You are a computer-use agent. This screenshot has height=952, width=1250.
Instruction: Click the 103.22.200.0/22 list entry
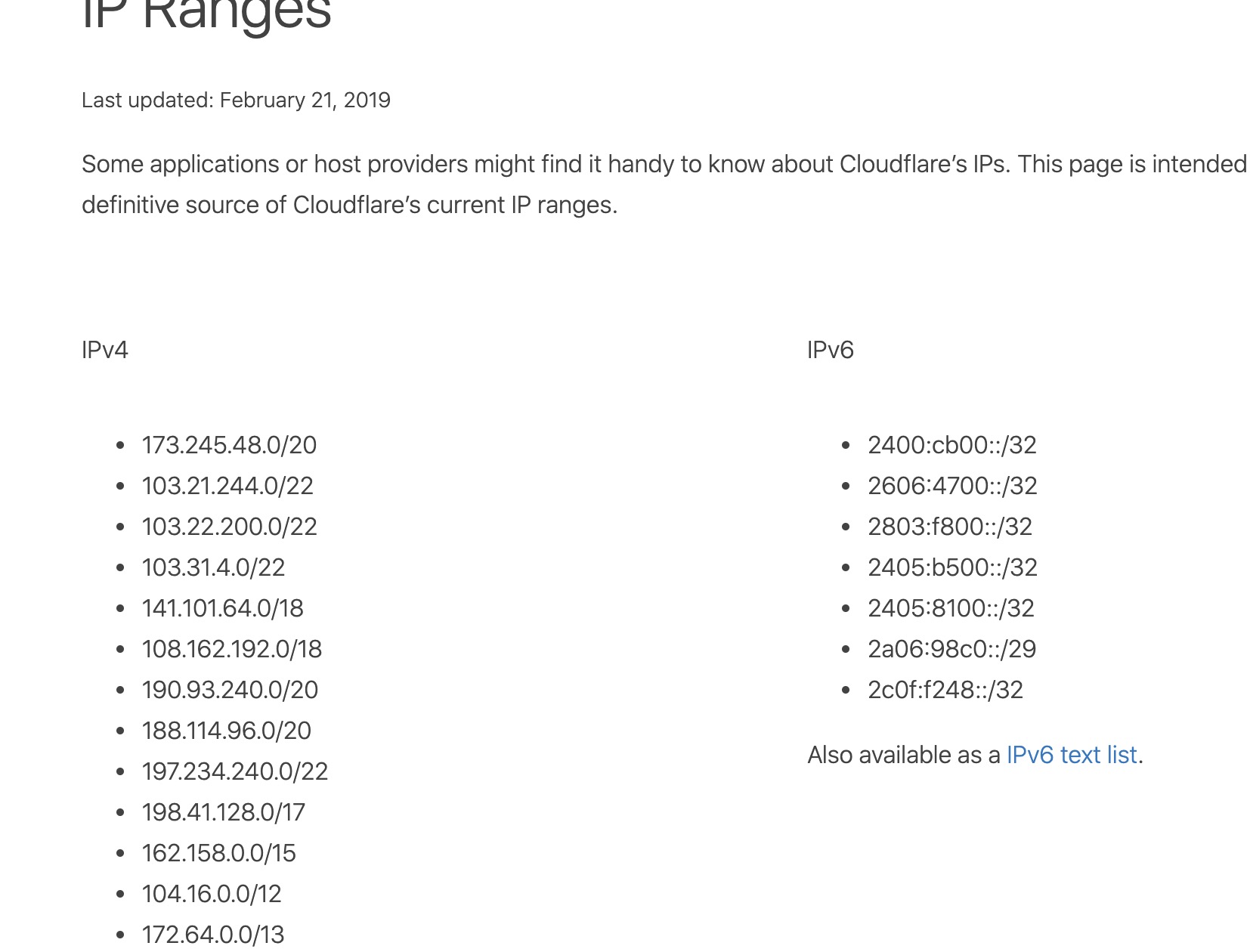tap(229, 527)
